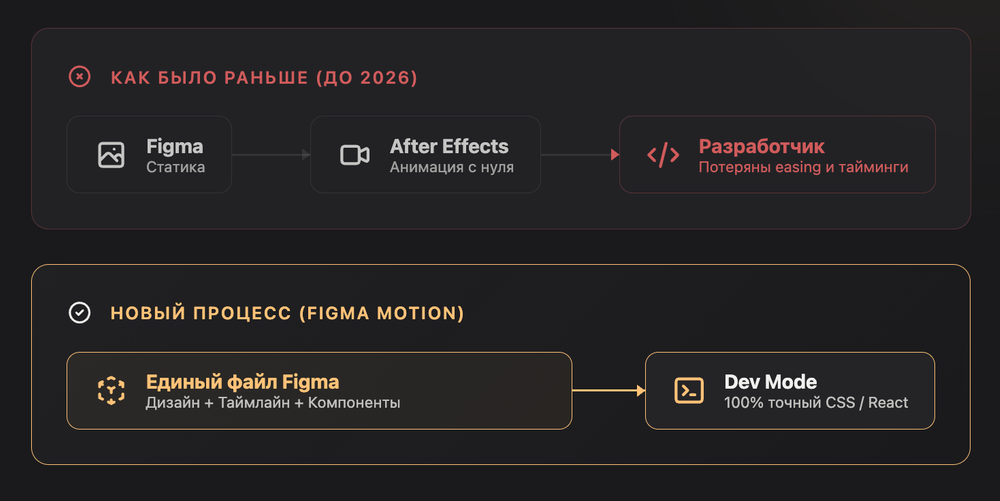Select the Dev Mode card
The image size is (1000, 501).
pyautogui.click(x=790, y=390)
